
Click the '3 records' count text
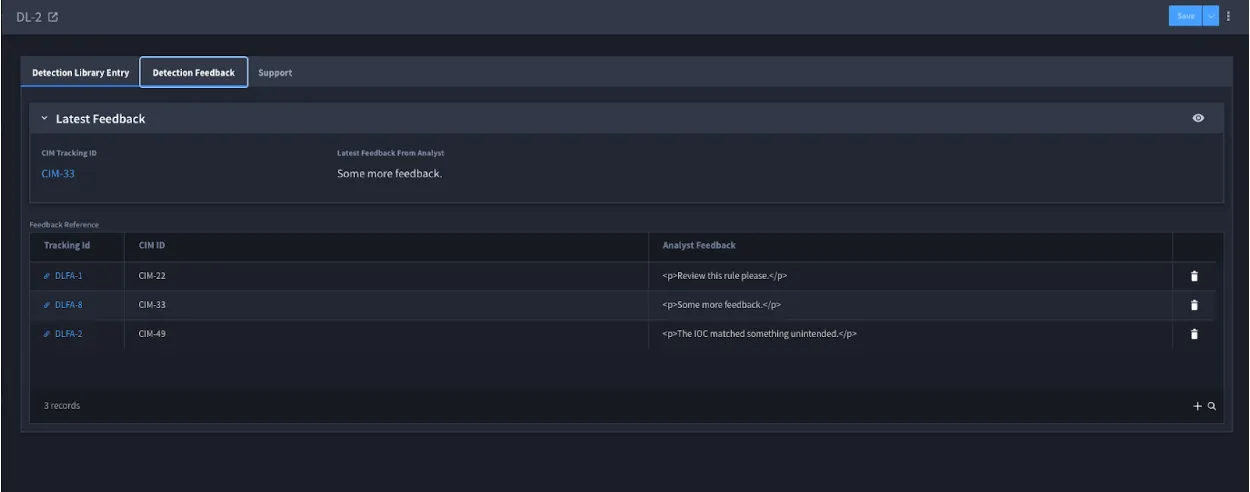[x=62, y=406]
